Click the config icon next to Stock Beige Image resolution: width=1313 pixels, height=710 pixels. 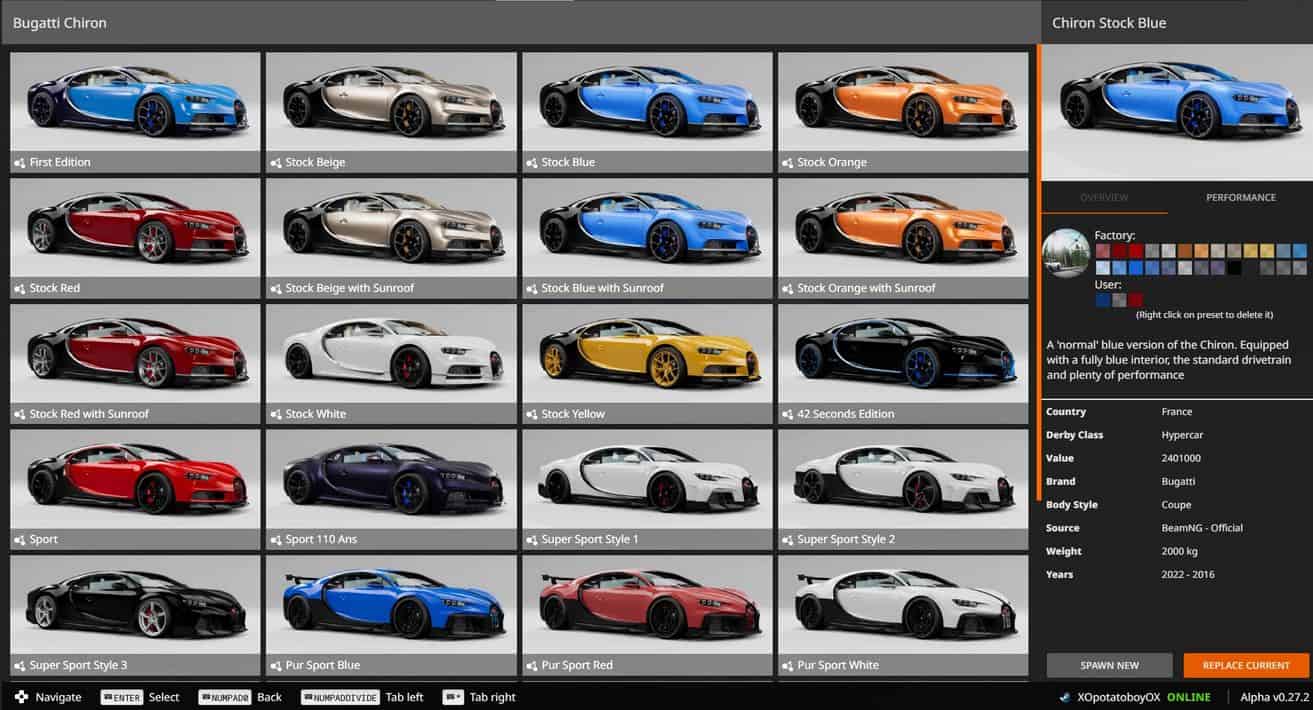click(x=275, y=163)
